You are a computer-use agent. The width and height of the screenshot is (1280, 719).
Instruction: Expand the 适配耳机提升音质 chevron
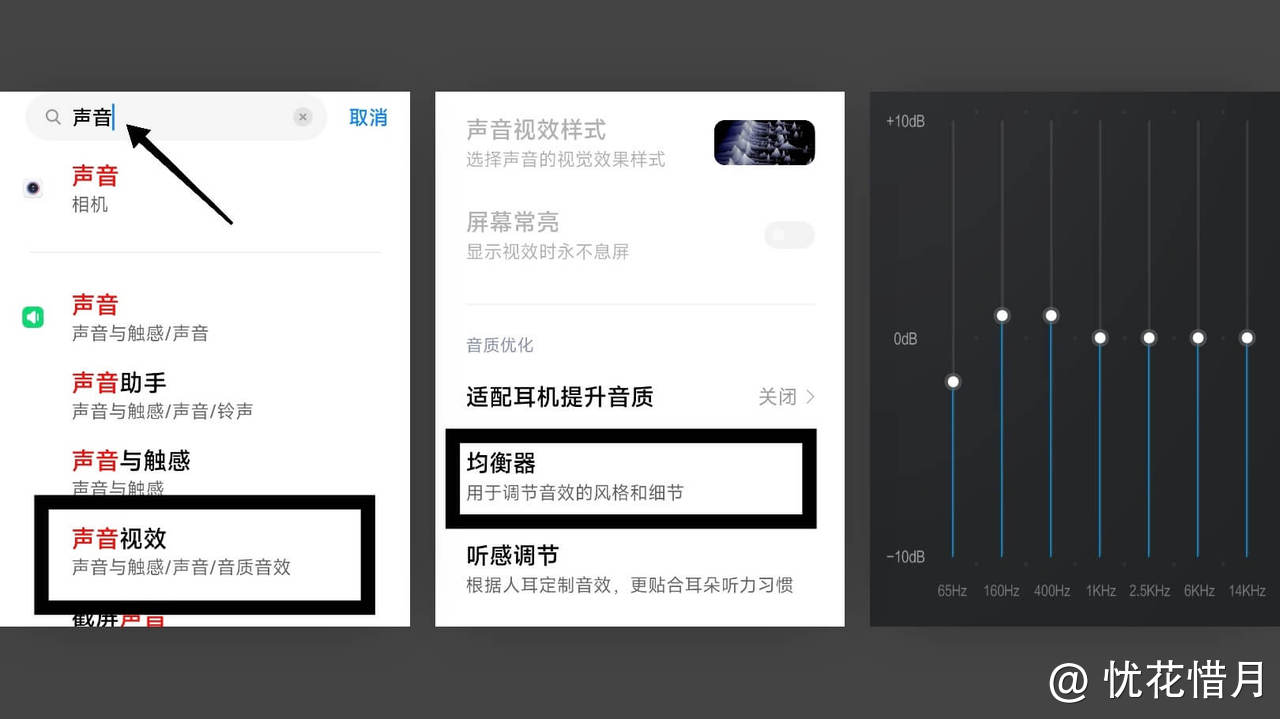point(810,397)
